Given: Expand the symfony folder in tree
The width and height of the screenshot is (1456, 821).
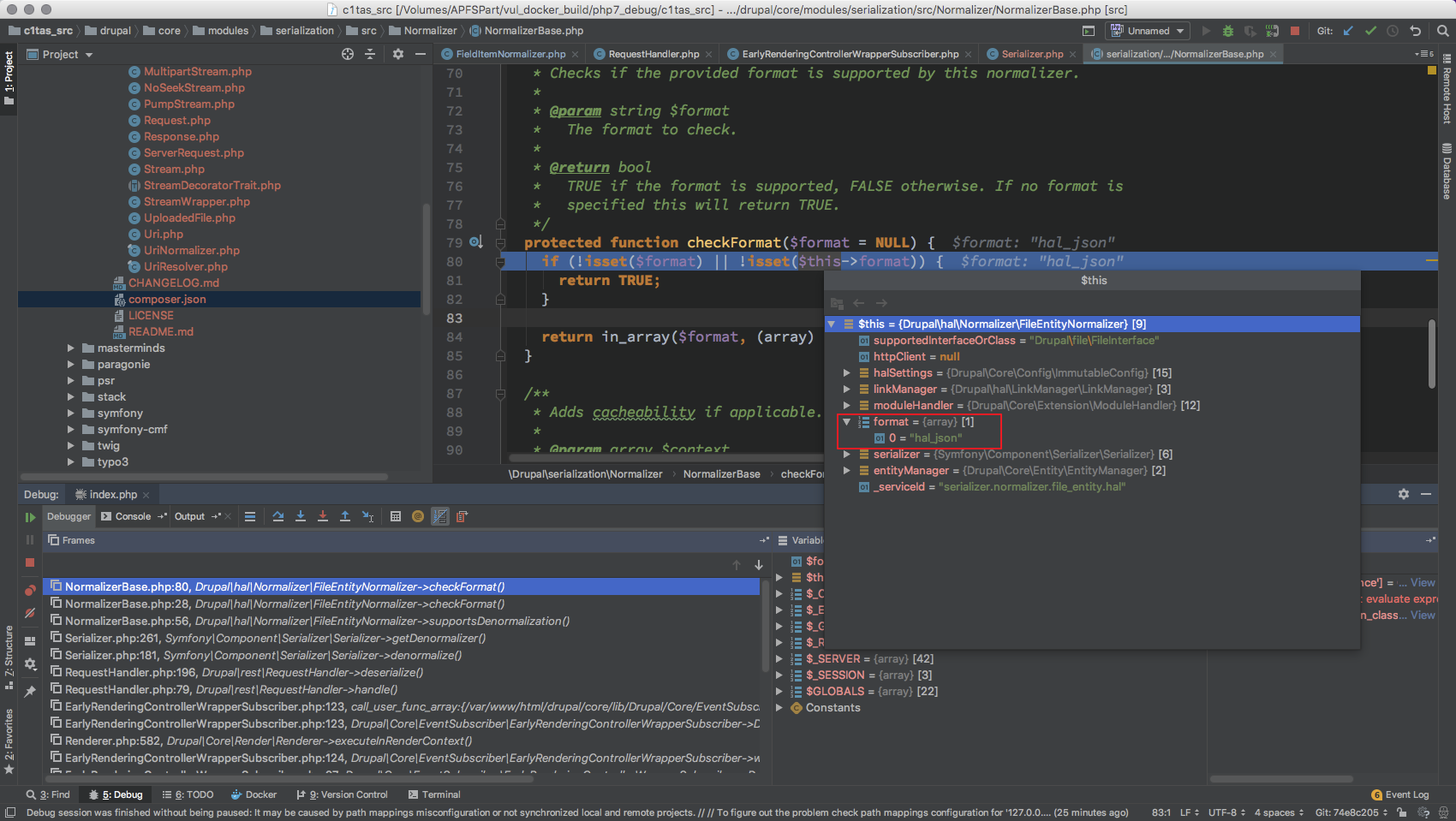Looking at the screenshot, I should (x=71, y=413).
